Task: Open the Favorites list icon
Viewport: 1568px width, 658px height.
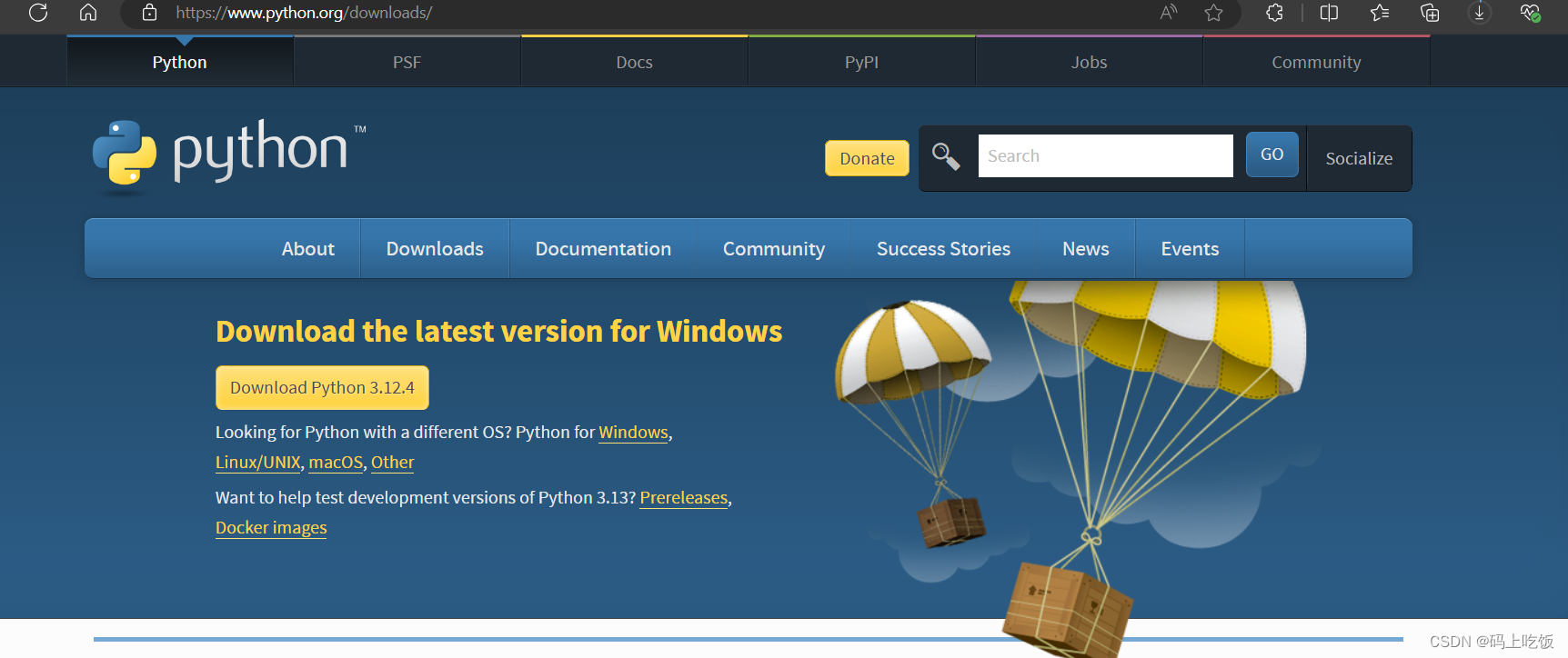Action: [x=1380, y=13]
